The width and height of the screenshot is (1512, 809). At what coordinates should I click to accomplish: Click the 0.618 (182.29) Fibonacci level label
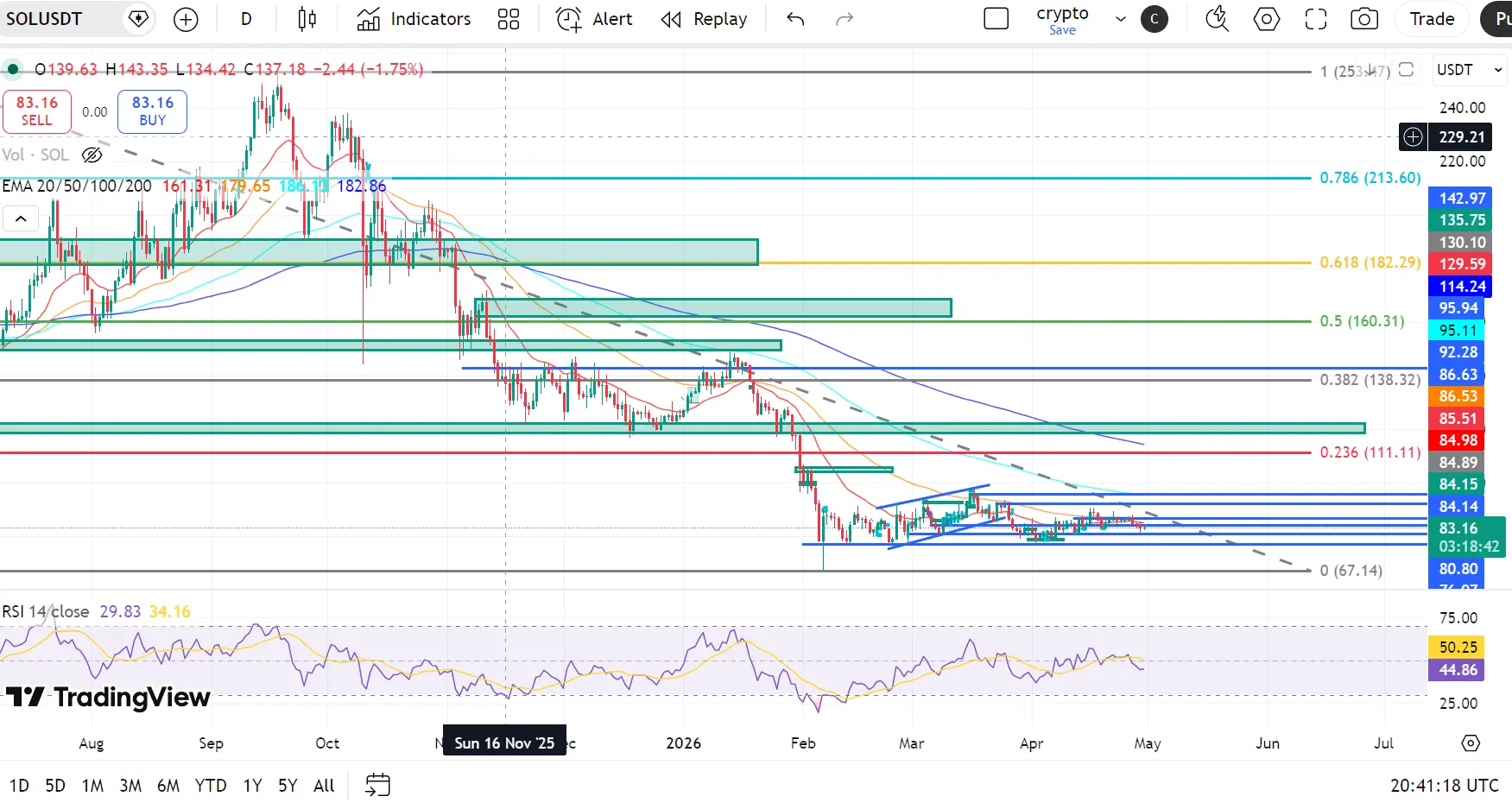click(x=1370, y=262)
